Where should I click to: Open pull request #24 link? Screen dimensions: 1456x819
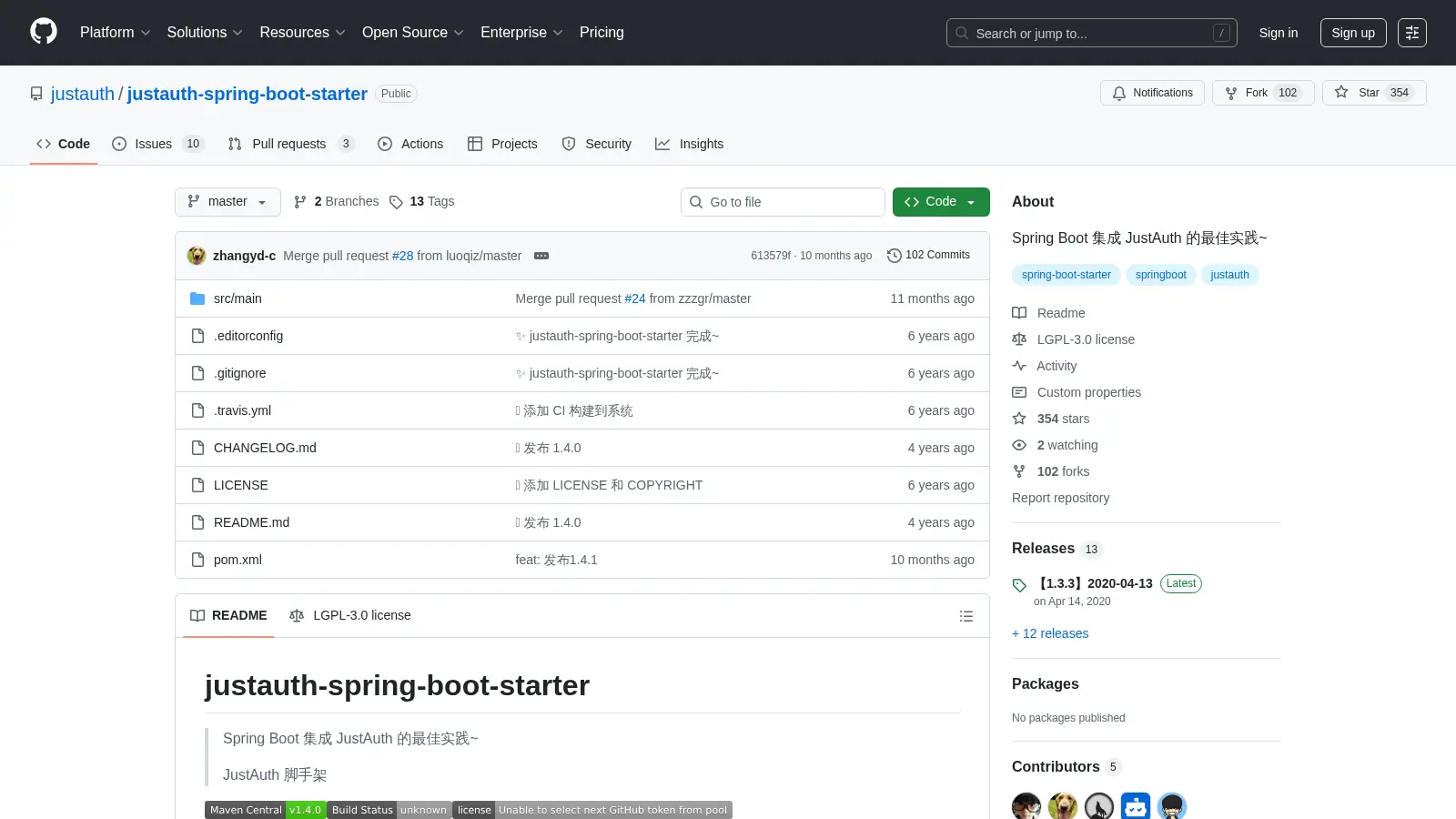click(635, 298)
